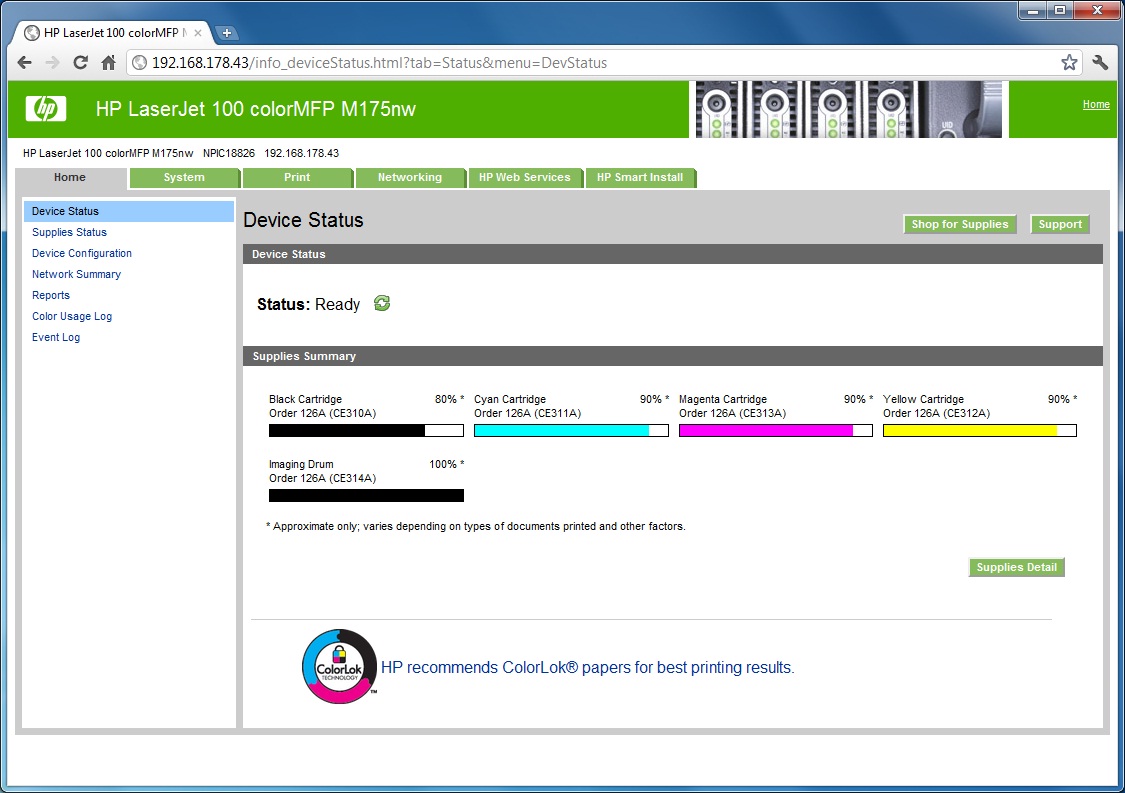Open the Reports page
1125x793 pixels.
tap(50, 295)
